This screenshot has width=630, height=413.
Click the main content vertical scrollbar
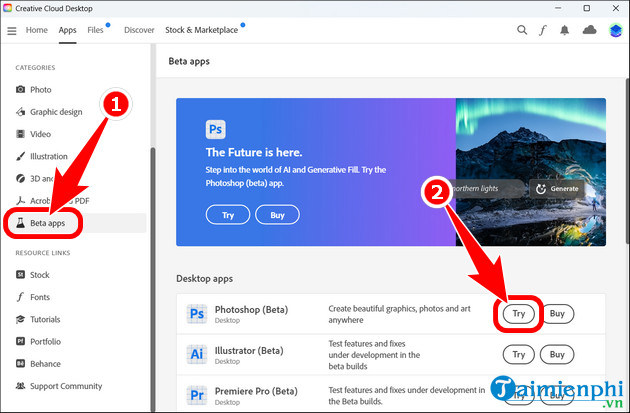(x=627, y=159)
